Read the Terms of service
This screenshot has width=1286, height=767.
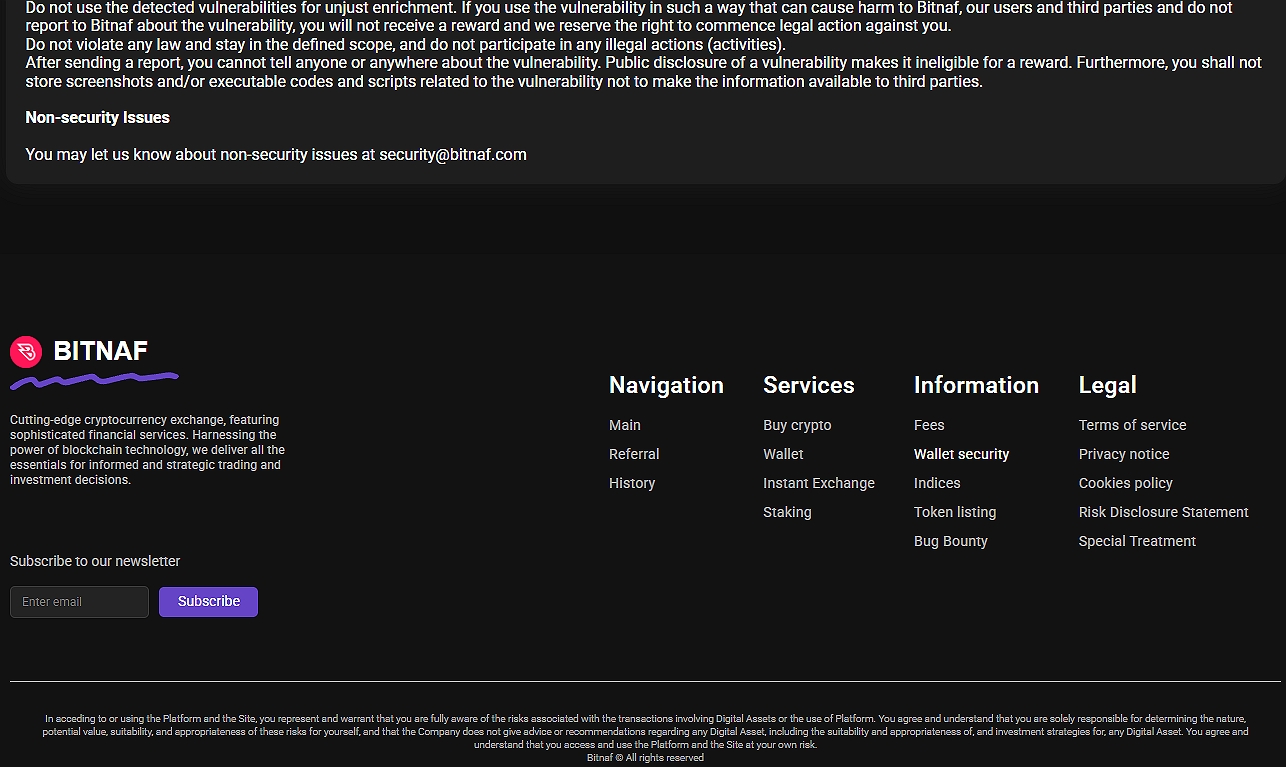pos(1132,425)
